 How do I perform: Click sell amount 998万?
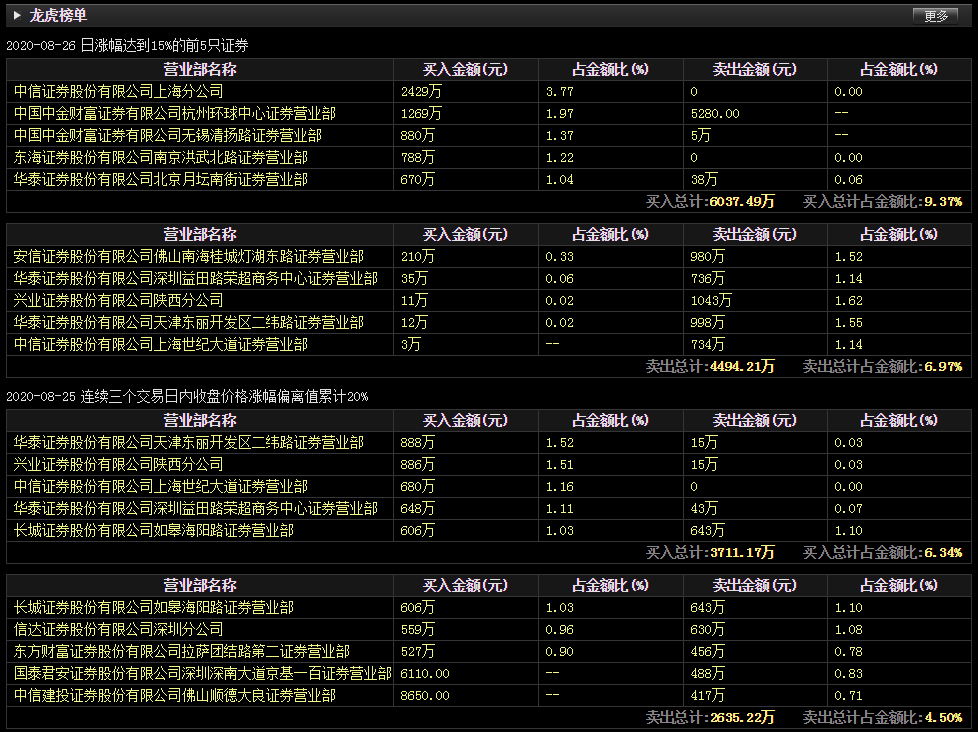(x=707, y=322)
